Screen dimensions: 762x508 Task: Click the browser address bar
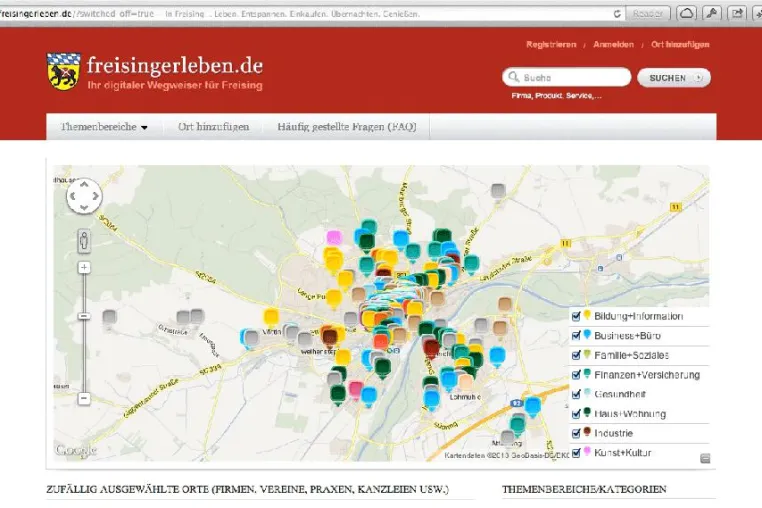306,14
